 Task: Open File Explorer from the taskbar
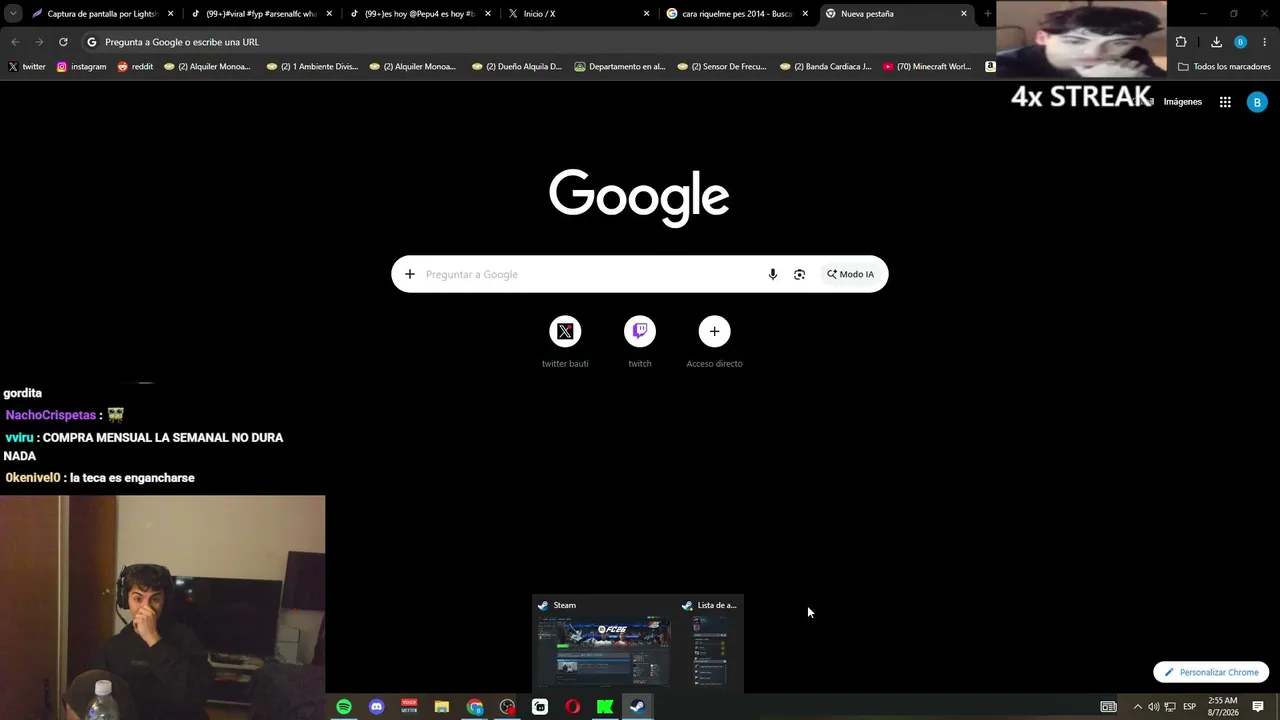coord(442,707)
